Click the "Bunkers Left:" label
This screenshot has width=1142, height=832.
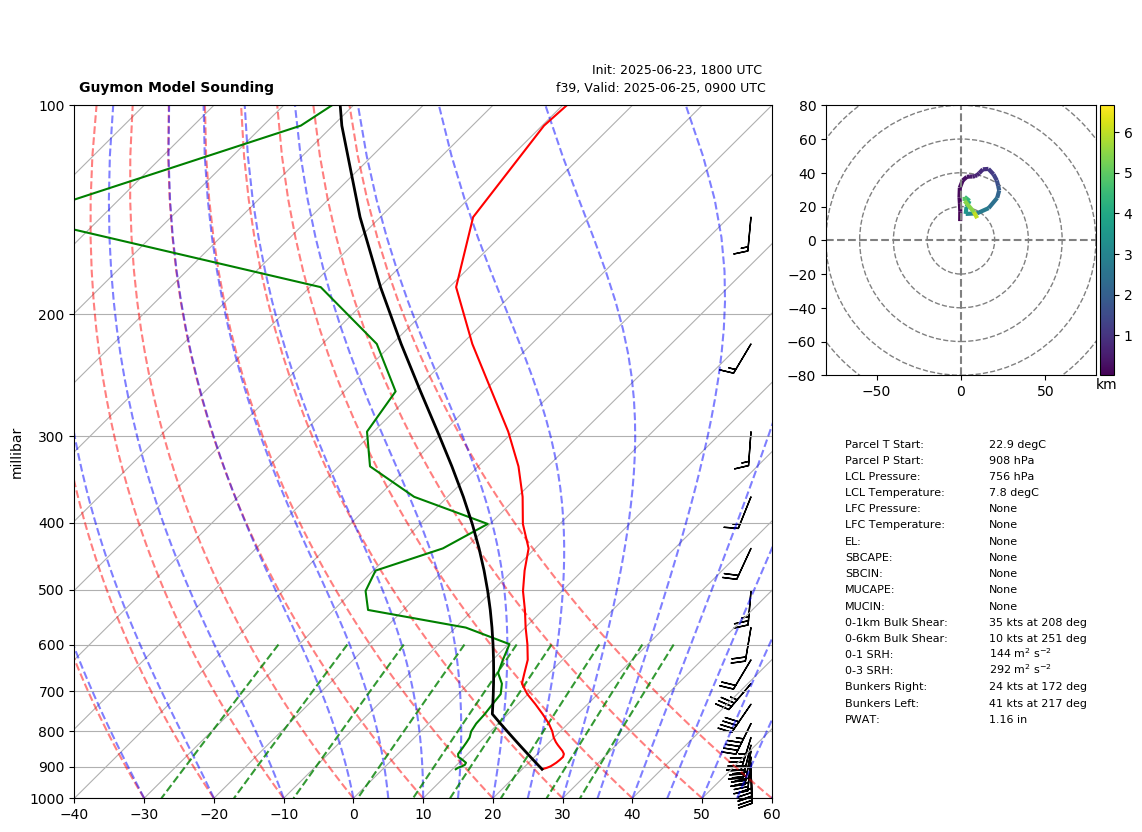882,703
